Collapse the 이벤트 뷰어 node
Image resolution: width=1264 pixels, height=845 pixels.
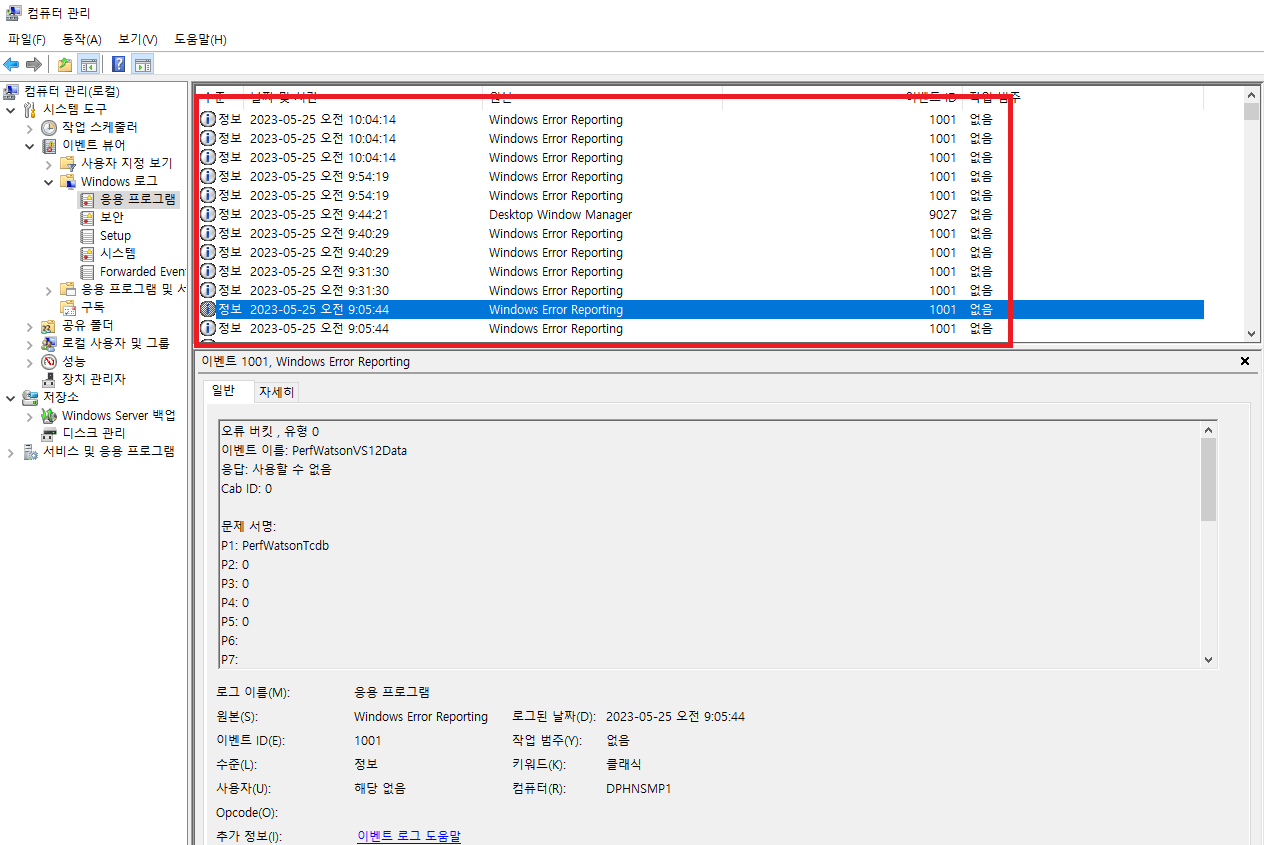point(30,145)
